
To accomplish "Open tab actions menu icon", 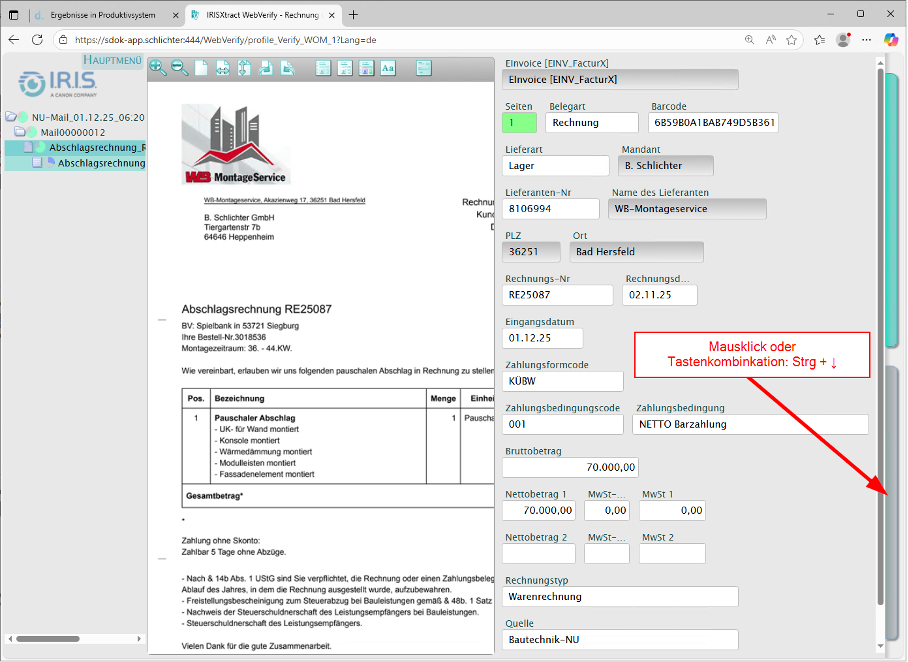I will tap(13, 15).
